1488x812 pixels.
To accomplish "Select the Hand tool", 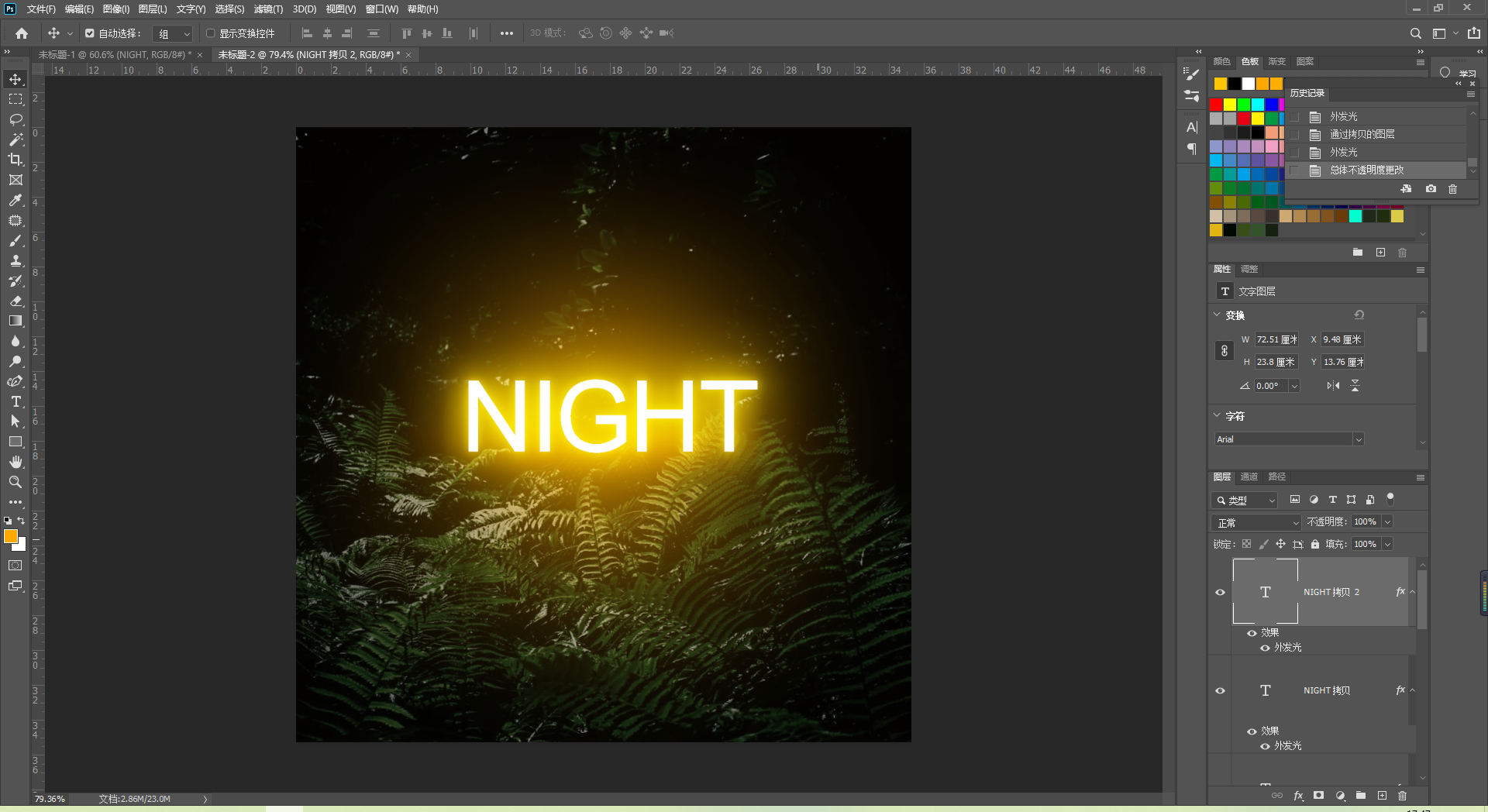I will 15,462.
